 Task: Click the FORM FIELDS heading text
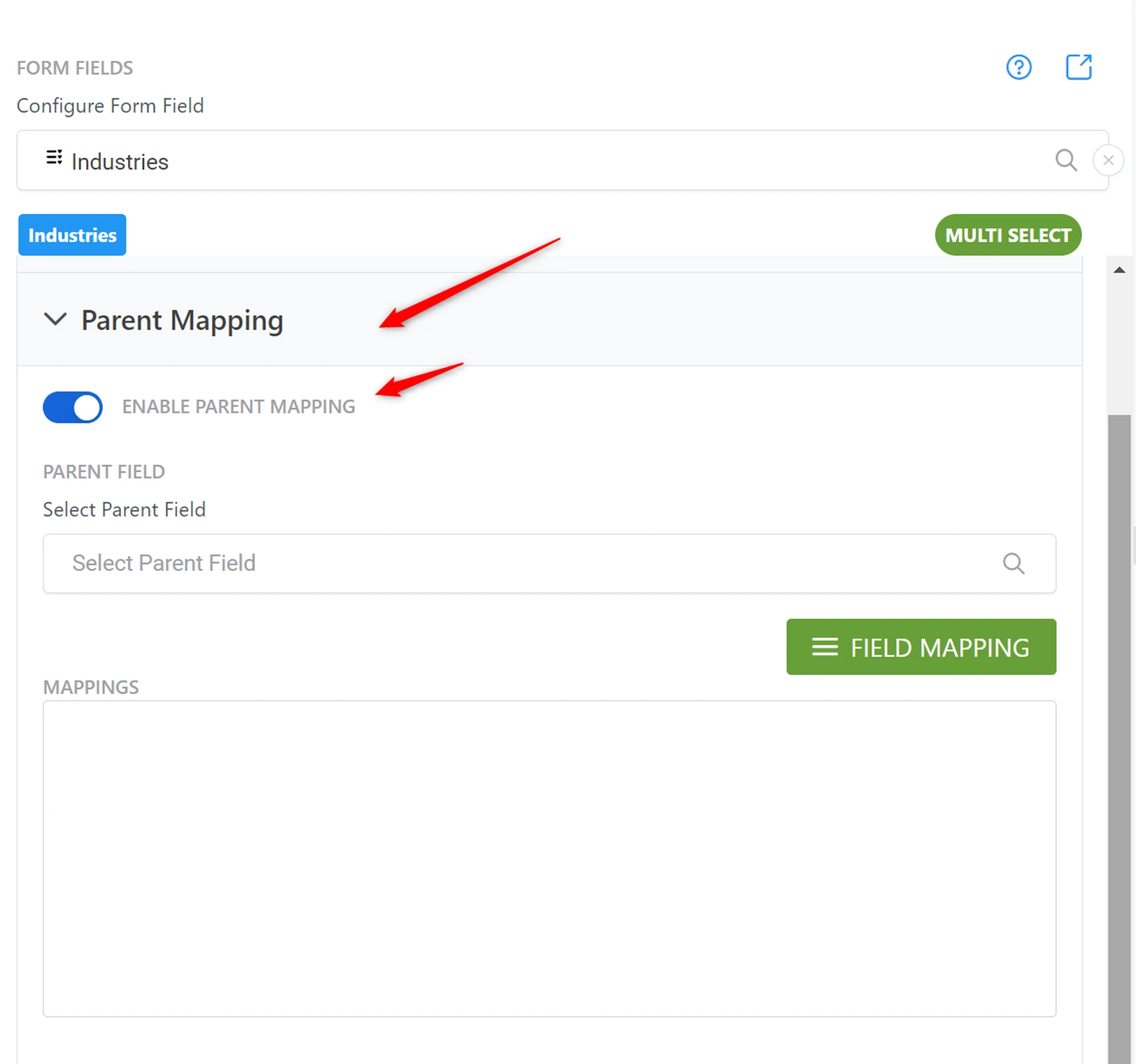click(75, 68)
